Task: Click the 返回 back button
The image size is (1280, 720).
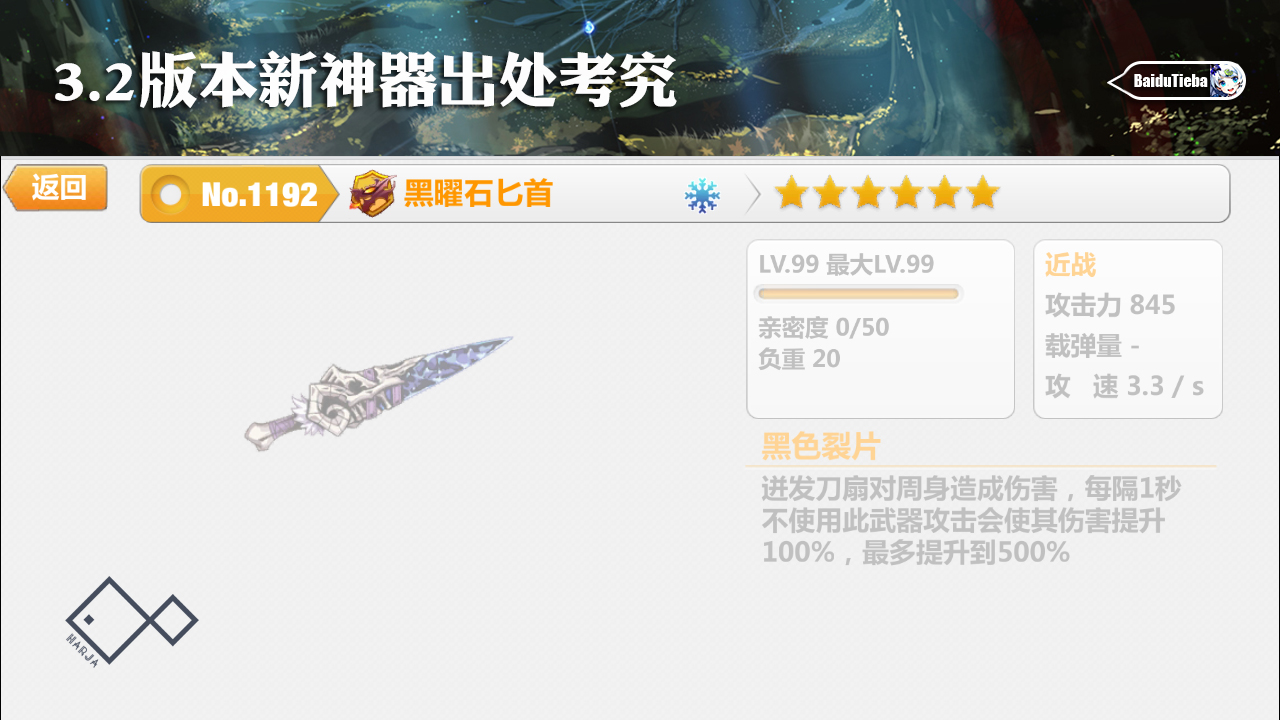Action: tap(56, 188)
